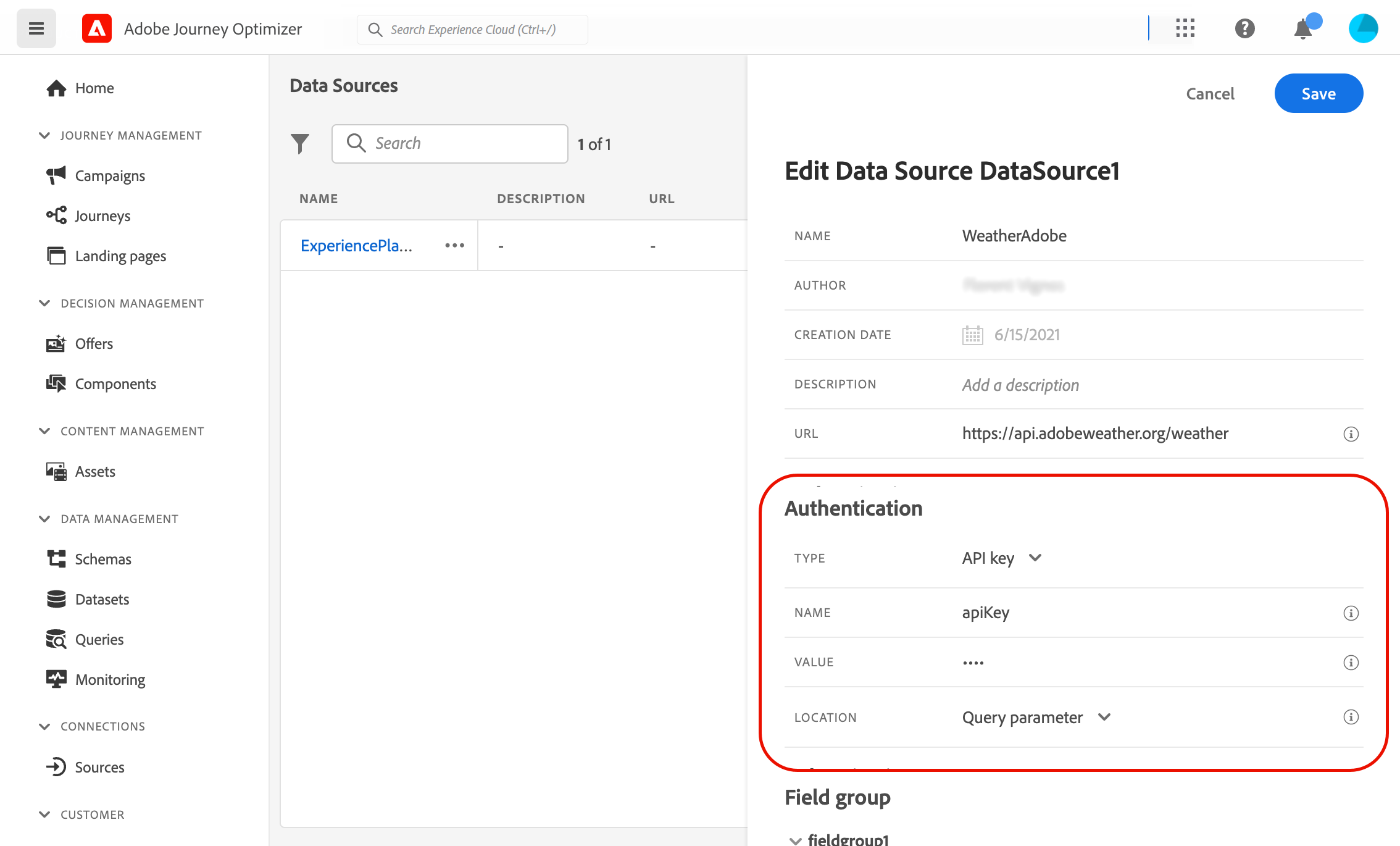Click the creation date calendar icon
This screenshot has width=1400, height=846.
pyautogui.click(x=972, y=335)
